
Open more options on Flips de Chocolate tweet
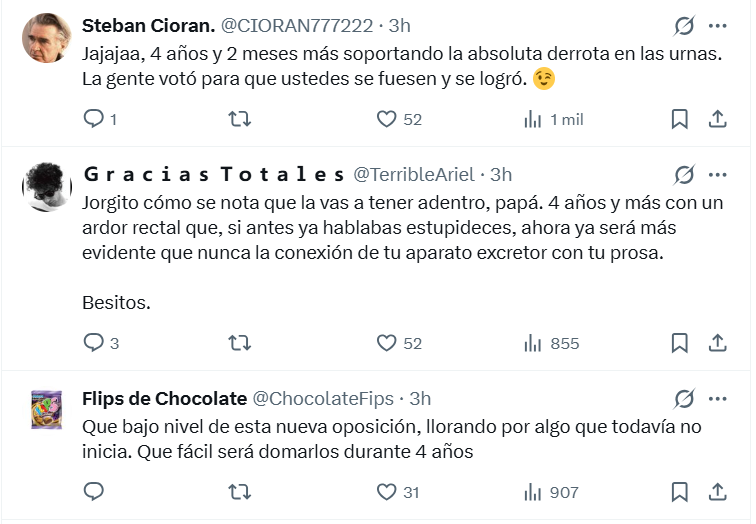point(717,399)
